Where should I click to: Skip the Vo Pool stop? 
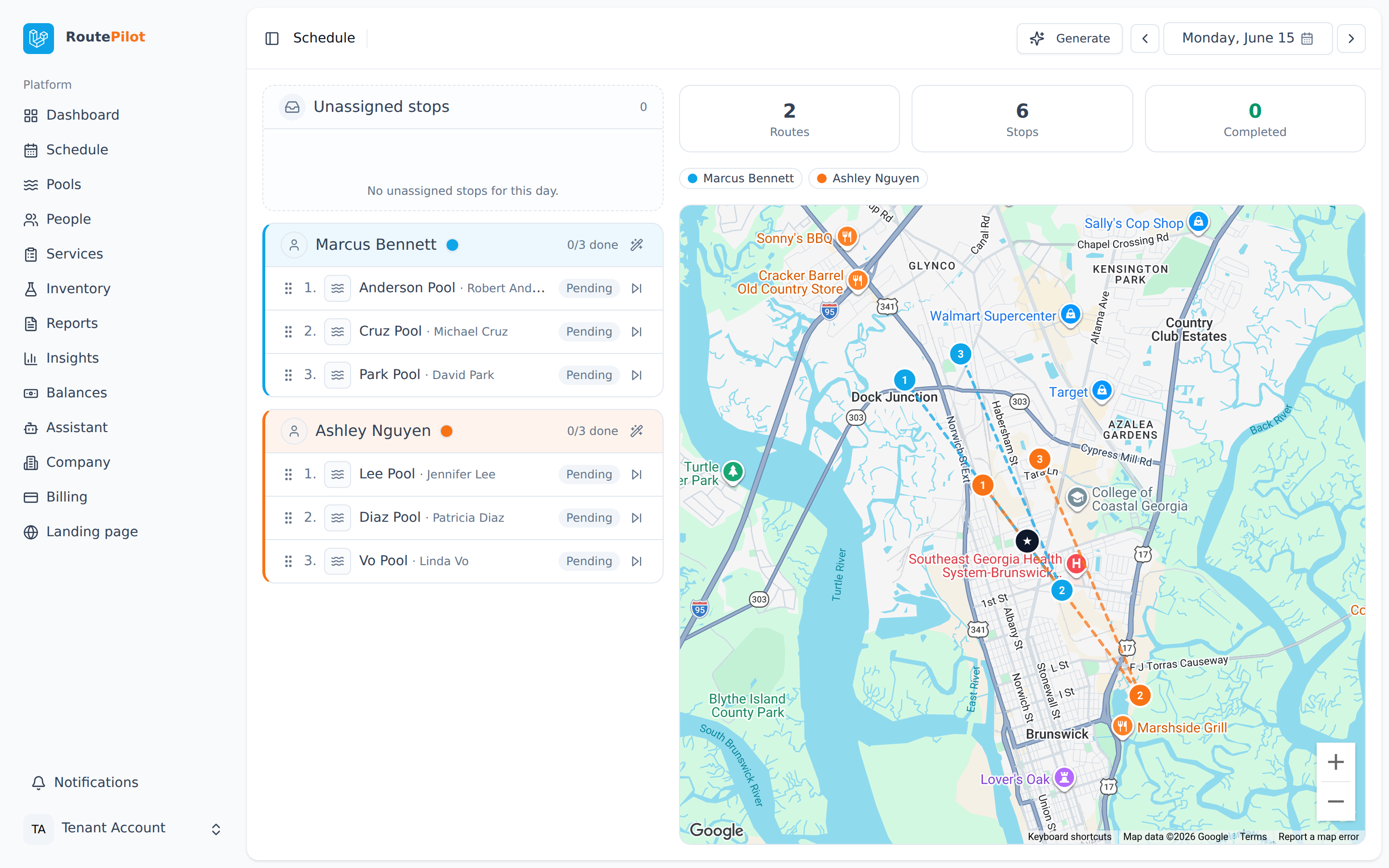click(637, 561)
